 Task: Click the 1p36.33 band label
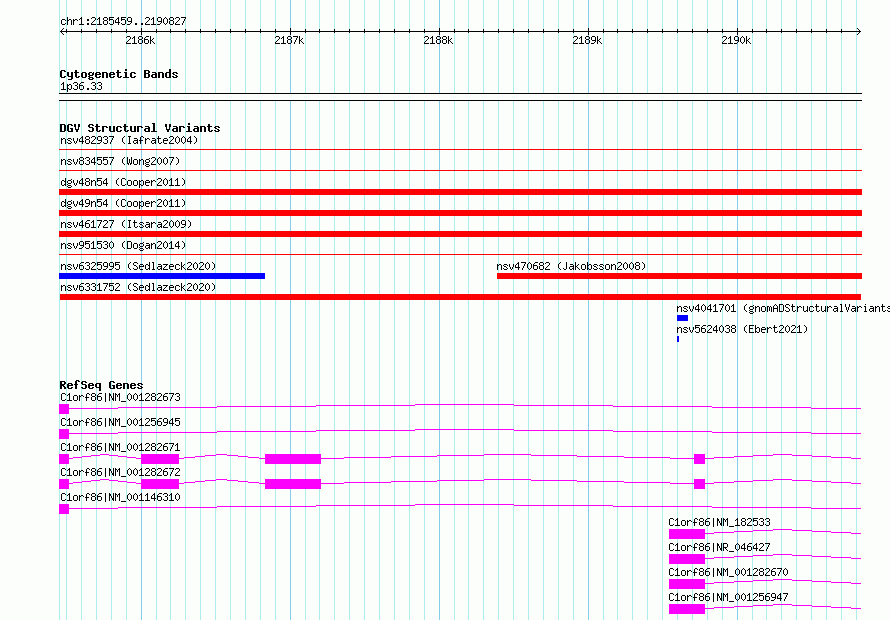point(81,86)
